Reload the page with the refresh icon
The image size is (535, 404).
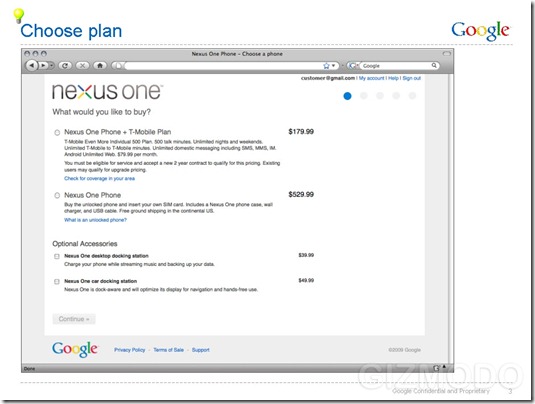[x=65, y=66]
